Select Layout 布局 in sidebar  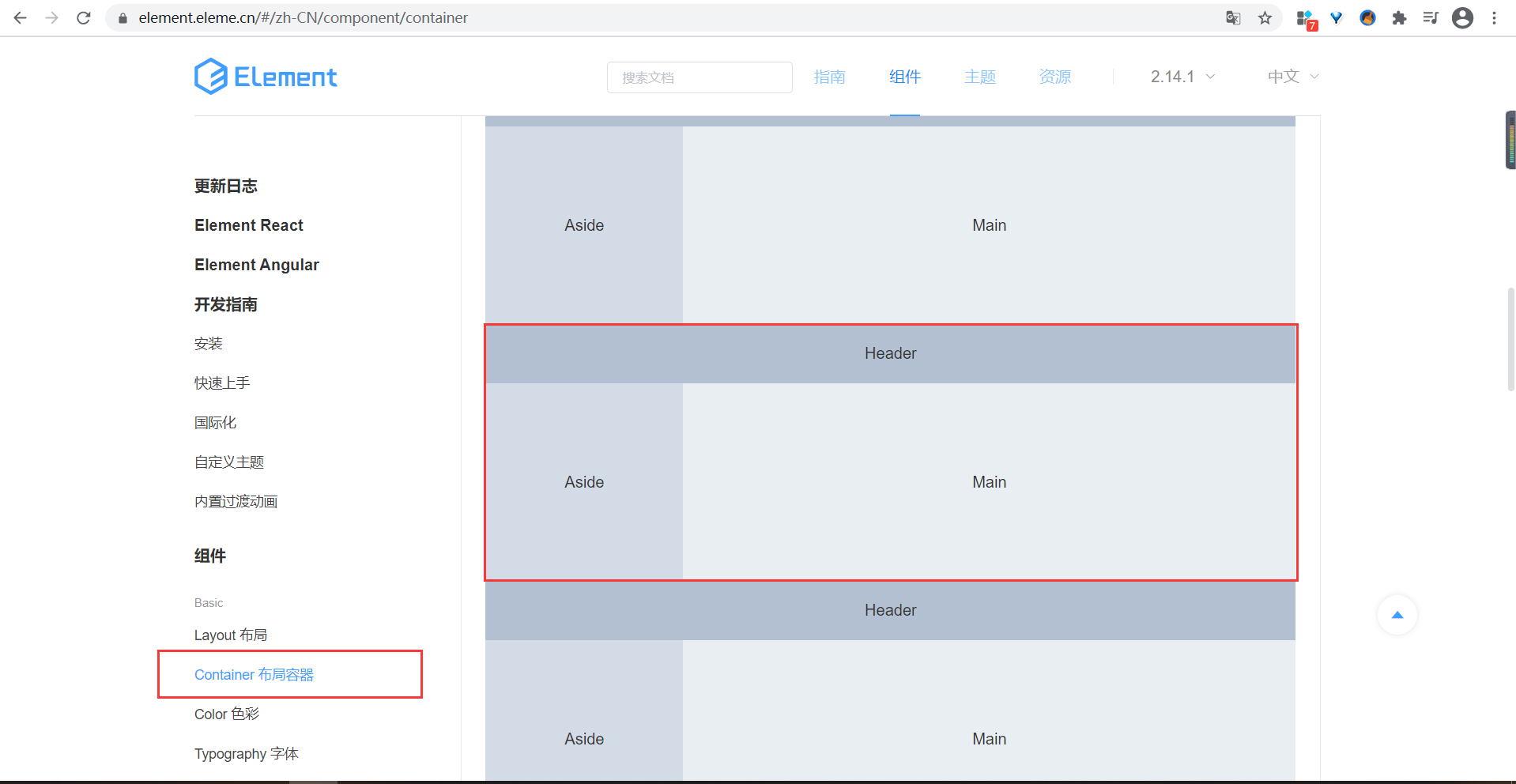[x=231, y=635]
